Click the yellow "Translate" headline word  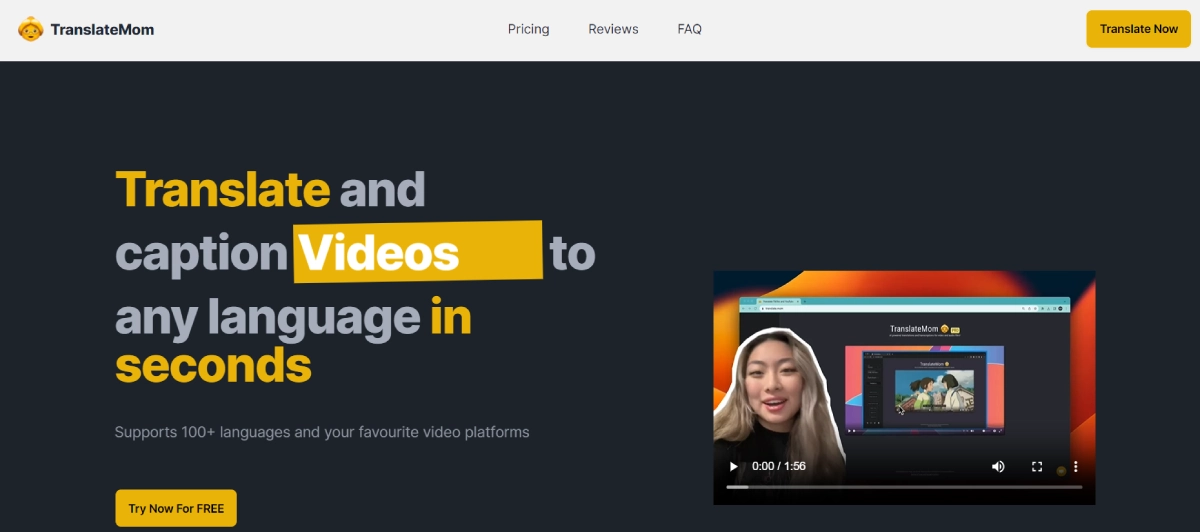pos(222,189)
